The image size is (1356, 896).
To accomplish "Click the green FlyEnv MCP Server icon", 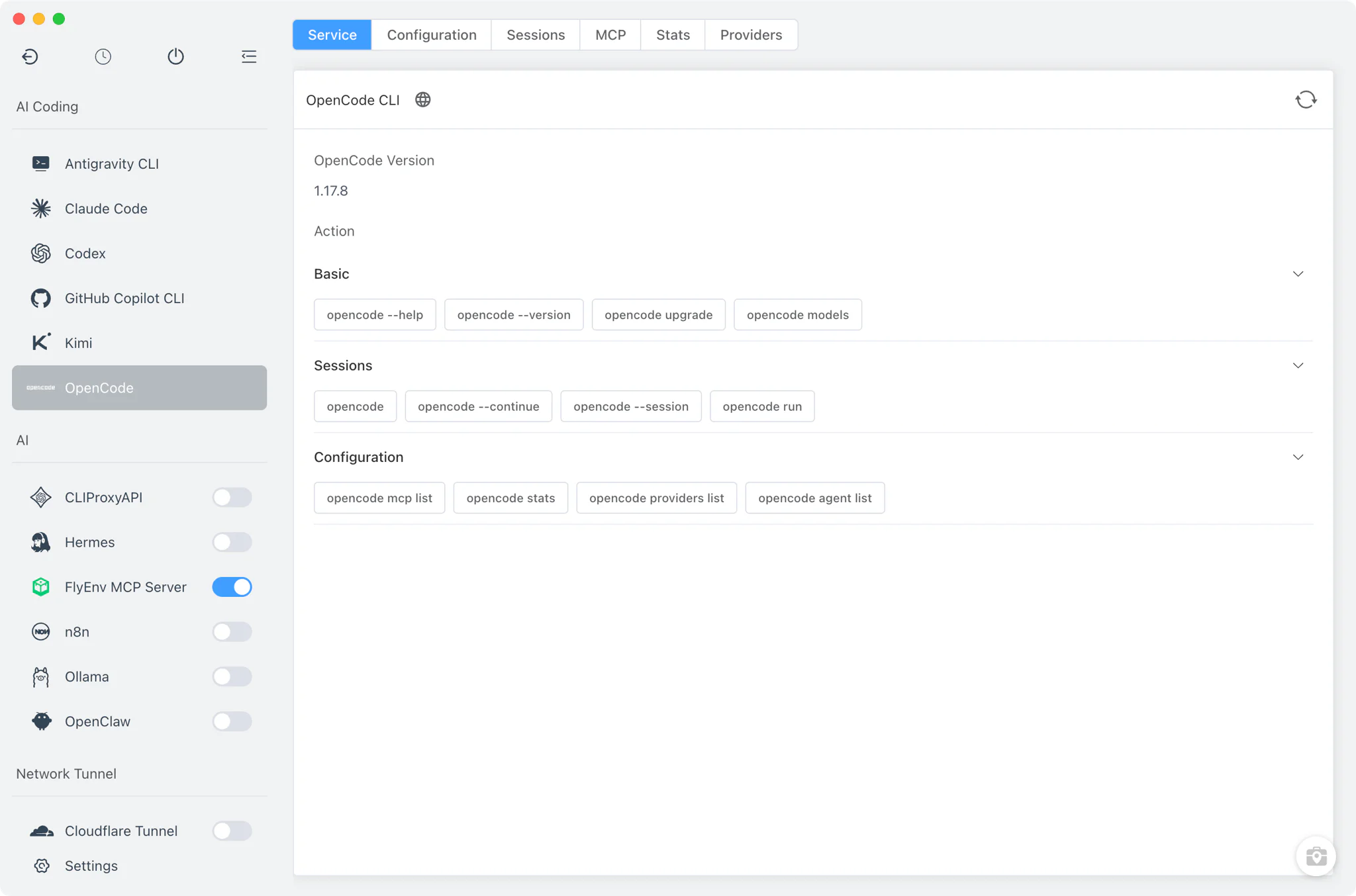I will coord(41,587).
